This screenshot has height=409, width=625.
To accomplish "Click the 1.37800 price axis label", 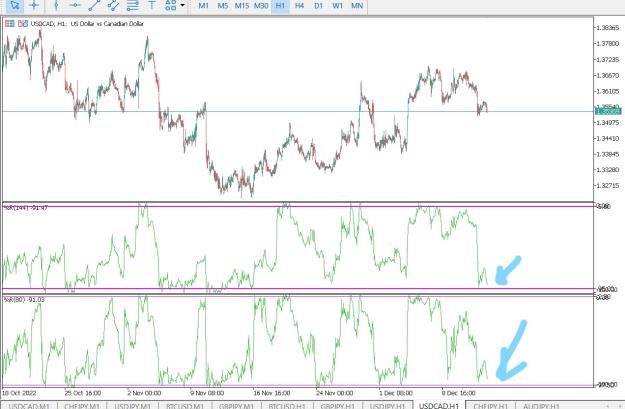I will coord(607,43).
